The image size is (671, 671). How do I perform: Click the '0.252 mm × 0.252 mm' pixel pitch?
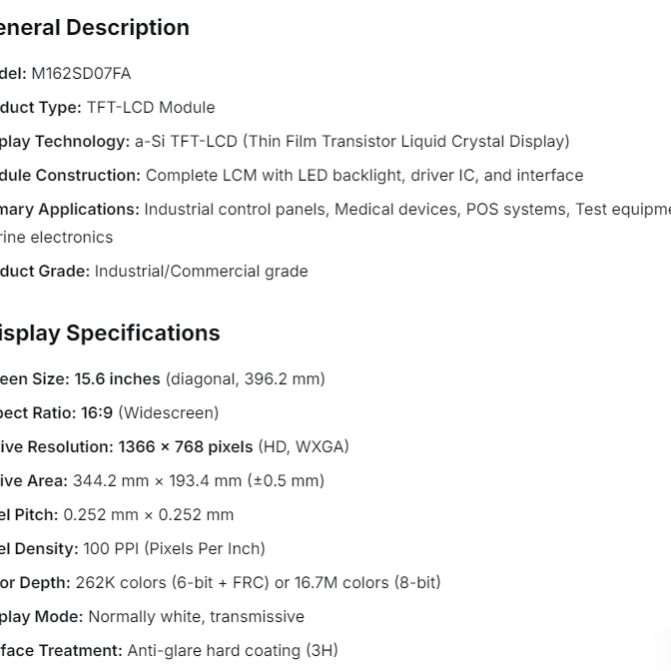[148, 515]
